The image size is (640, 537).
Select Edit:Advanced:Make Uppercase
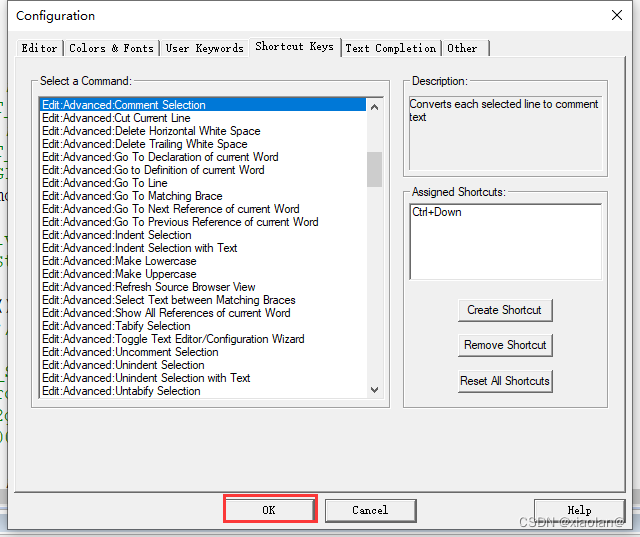click(x=203, y=274)
